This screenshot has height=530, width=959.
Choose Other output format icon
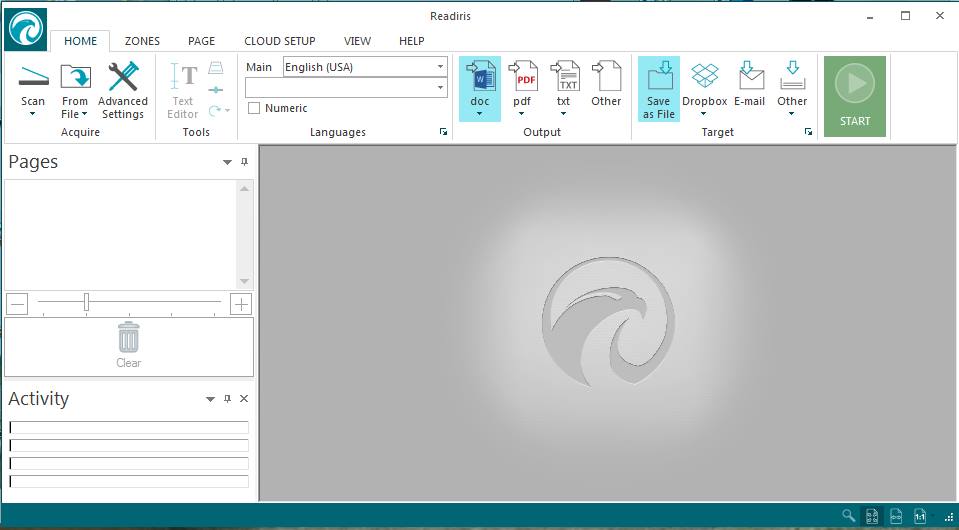click(x=606, y=76)
